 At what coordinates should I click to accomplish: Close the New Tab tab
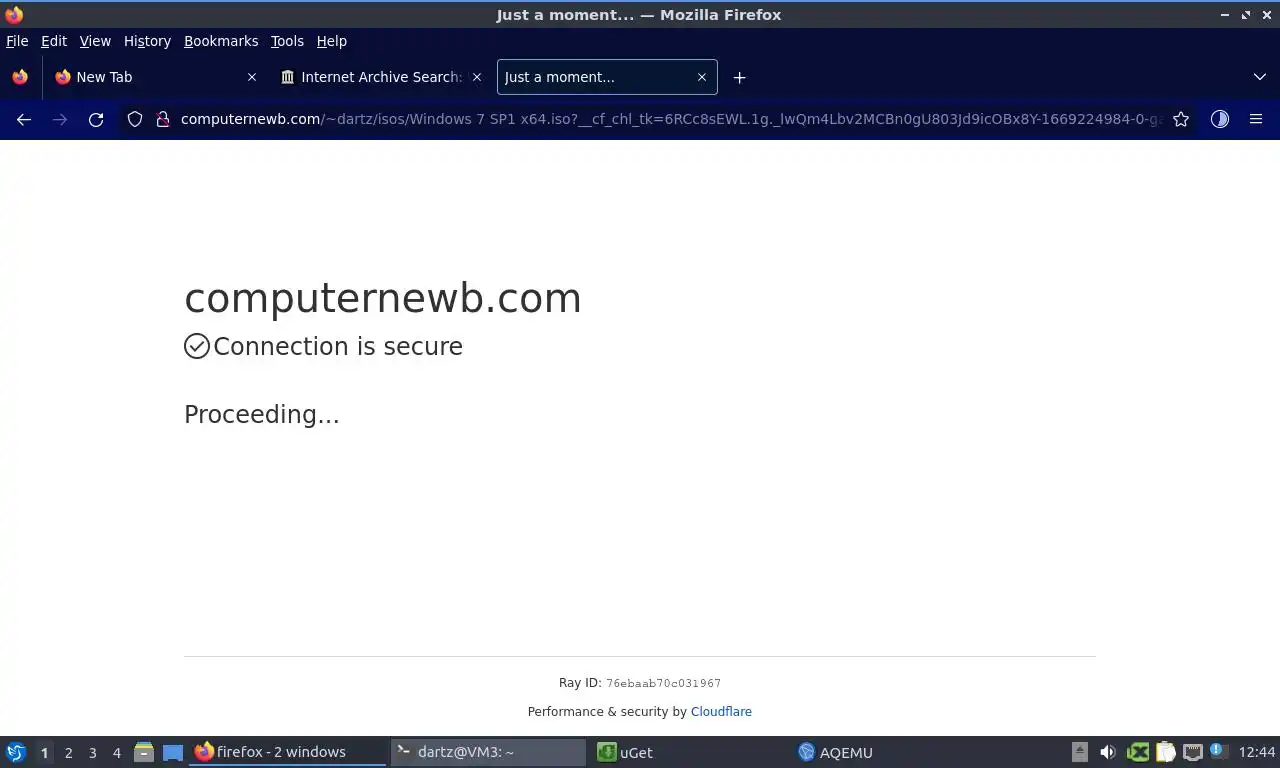pyautogui.click(x=252, y=77)
